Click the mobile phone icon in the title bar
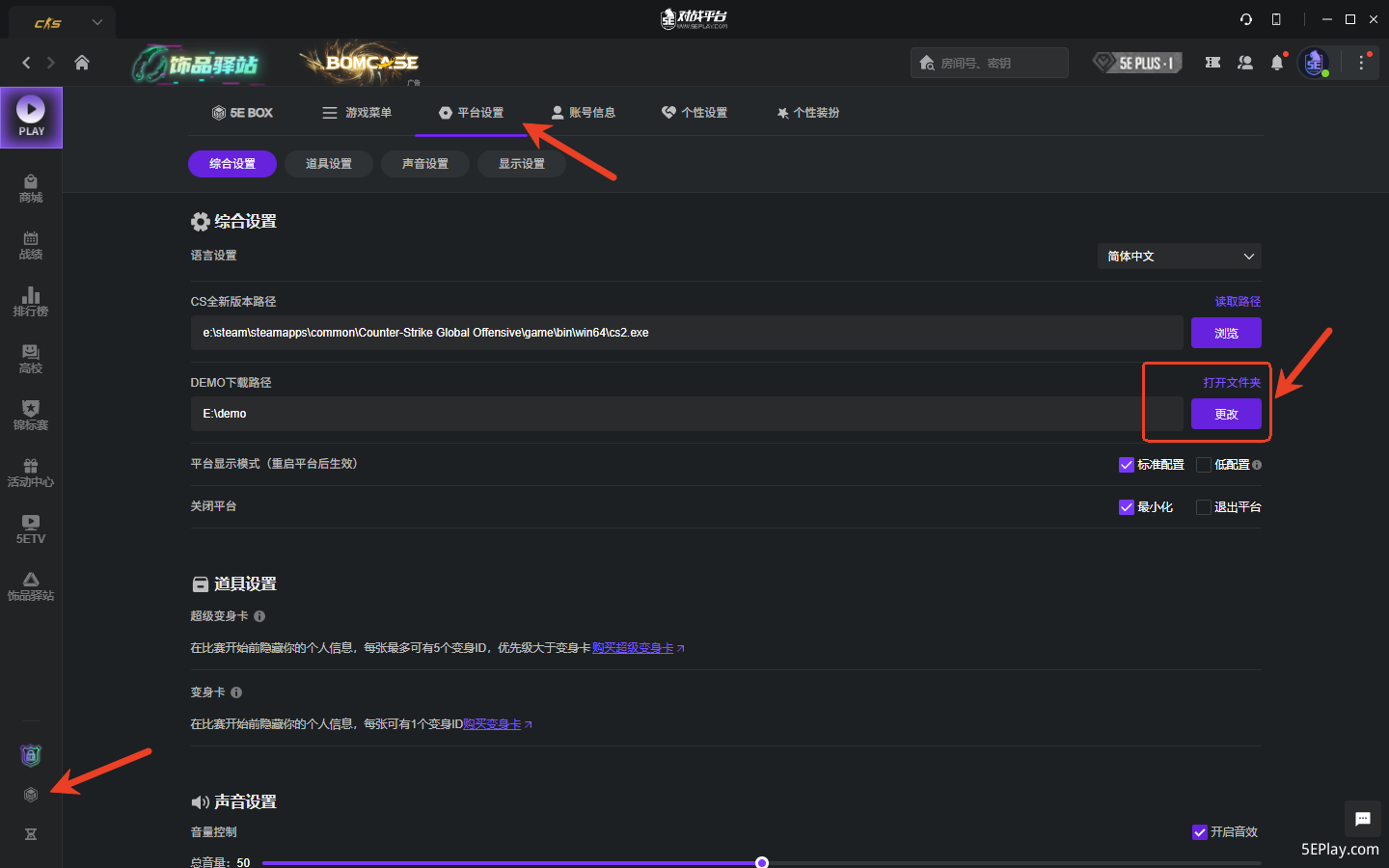Screen dimensions: 1389x868 [x=1276, y=19]
